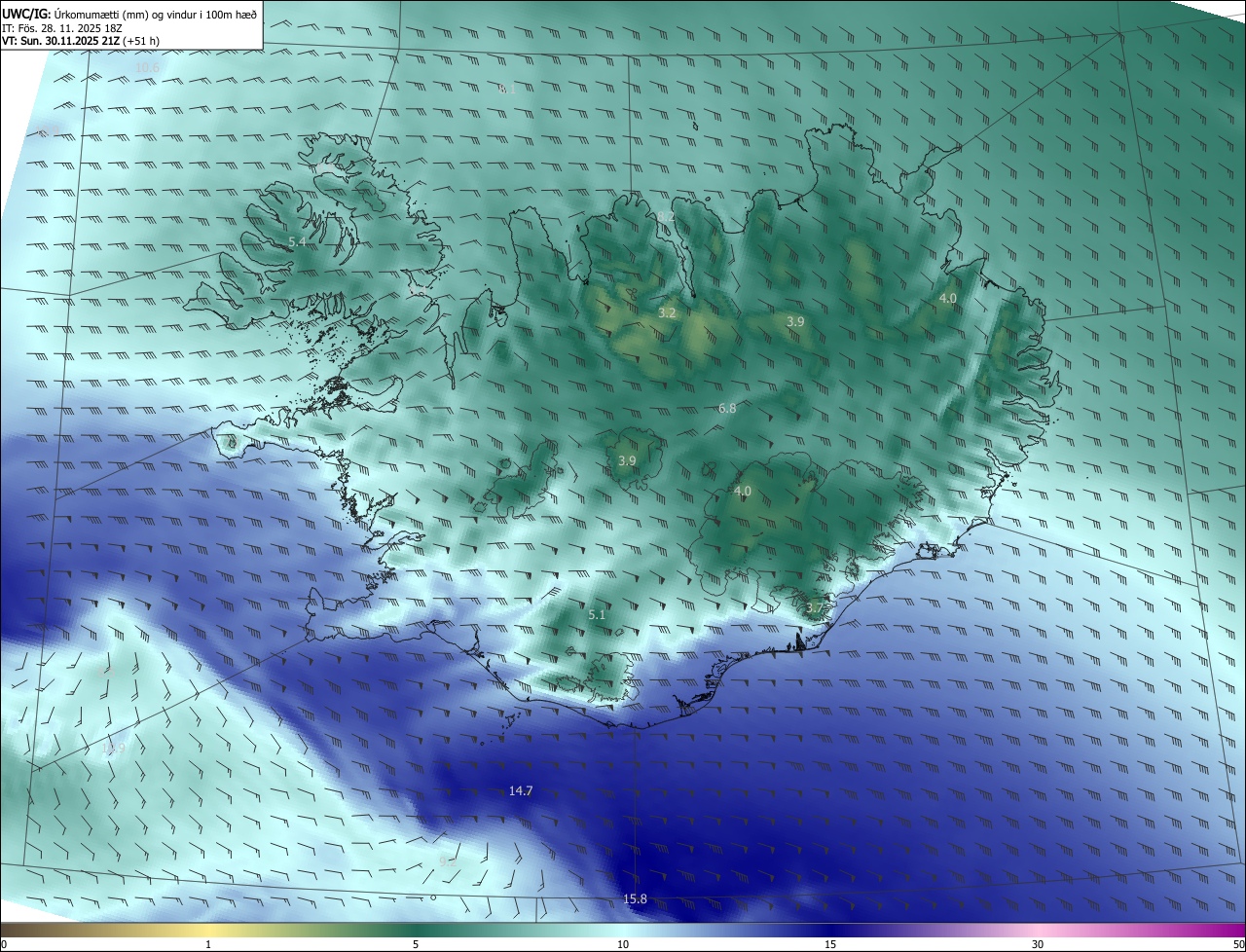1246x952 pixels.
Task: Click the 3.2 value on the map
Action: coord(667,313)
